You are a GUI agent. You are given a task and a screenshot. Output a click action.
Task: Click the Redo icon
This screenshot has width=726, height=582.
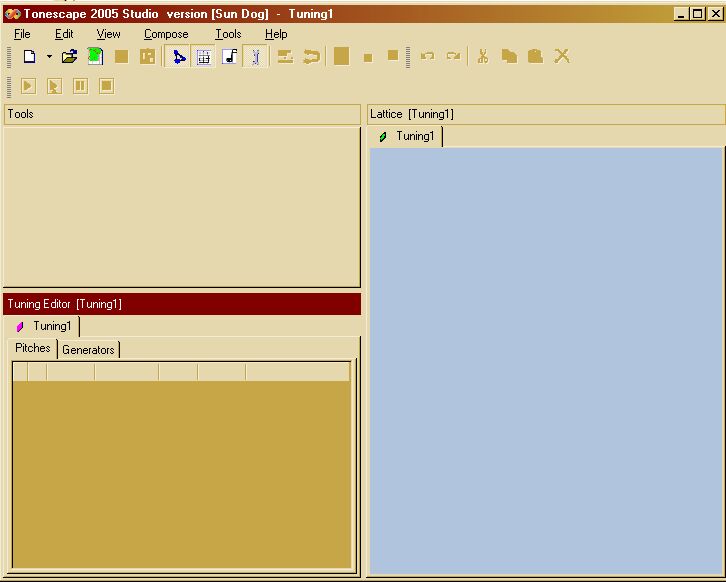[453, 56]
